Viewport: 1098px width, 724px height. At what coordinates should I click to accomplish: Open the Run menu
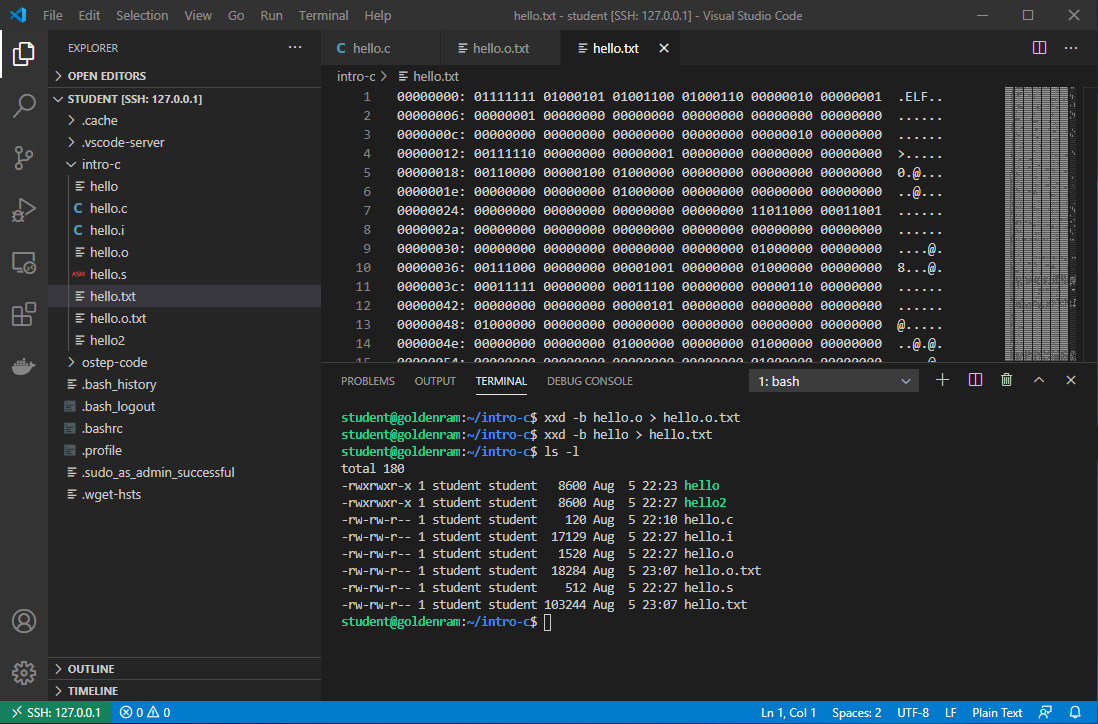tap(271, 15)
